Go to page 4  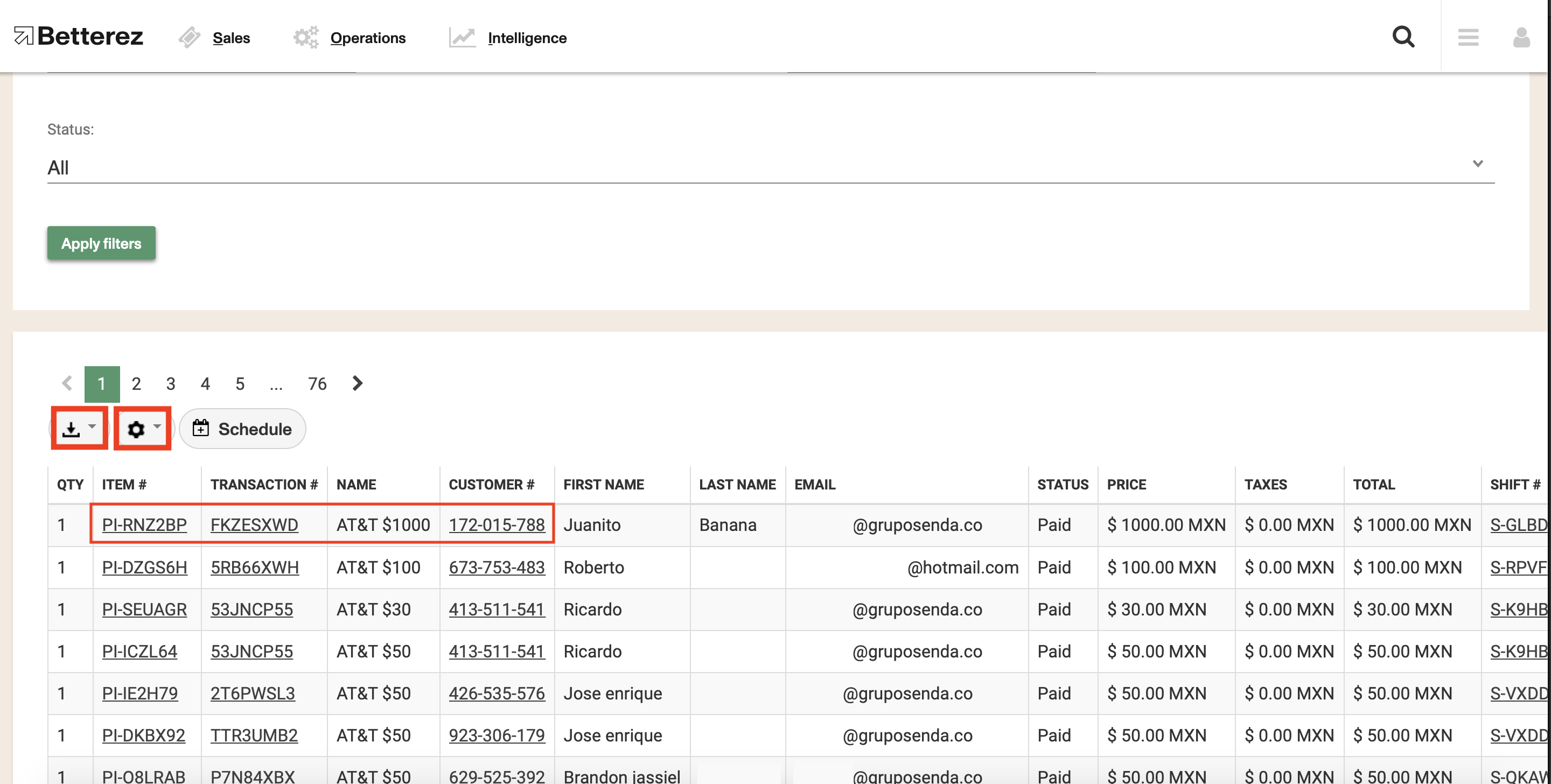[x=205, y=383]
